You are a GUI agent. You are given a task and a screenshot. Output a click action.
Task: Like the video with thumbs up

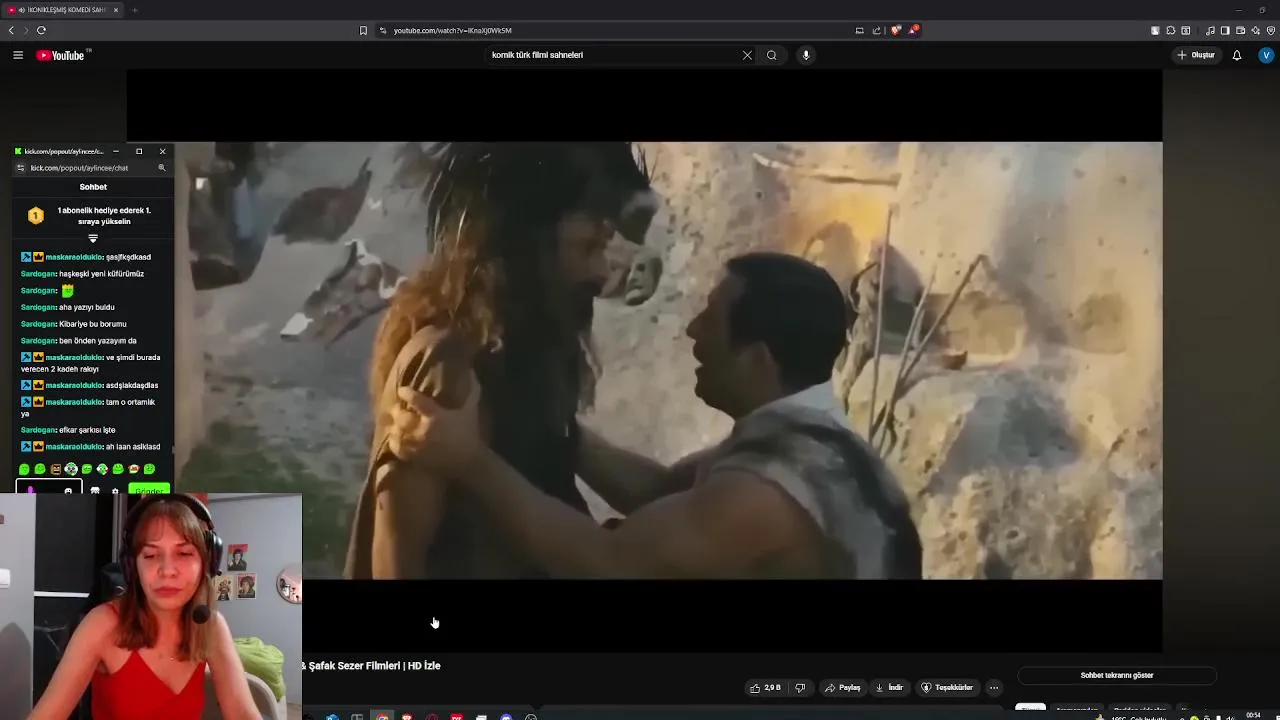[766, 688]
